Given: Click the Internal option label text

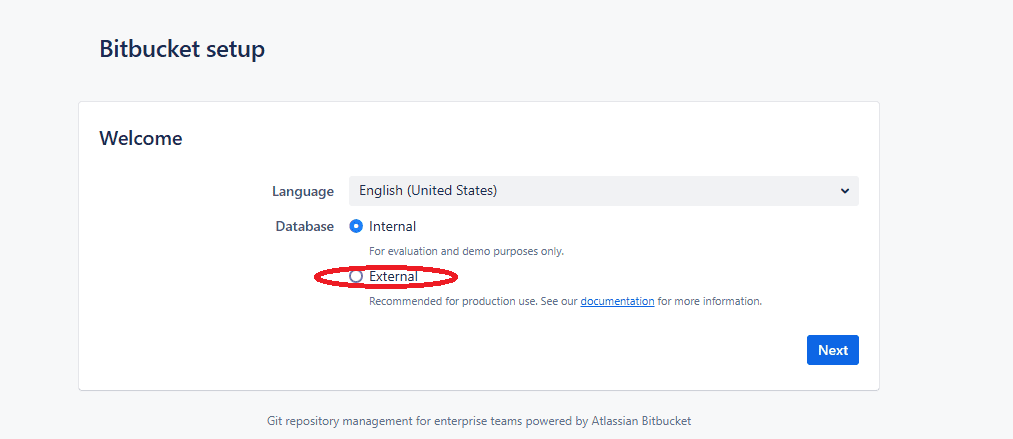Looking at the screenshot, I should pos(392,226).
